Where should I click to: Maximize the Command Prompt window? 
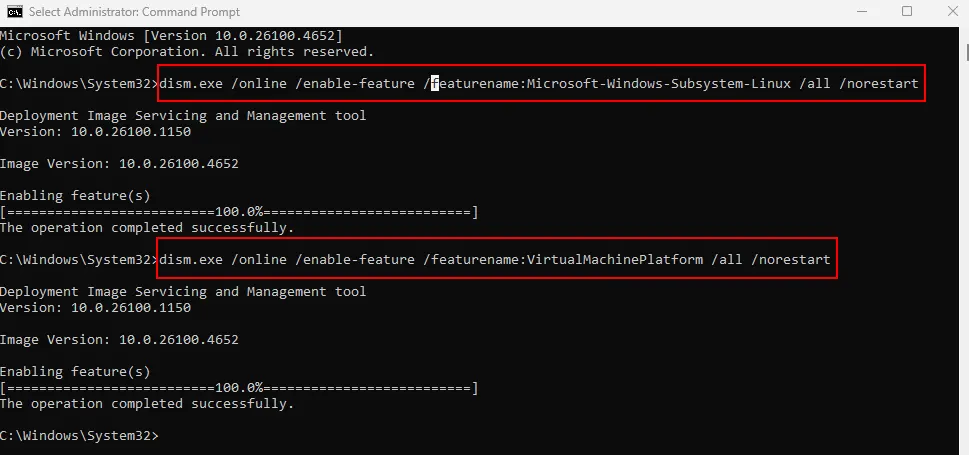(x=907, y=12)
